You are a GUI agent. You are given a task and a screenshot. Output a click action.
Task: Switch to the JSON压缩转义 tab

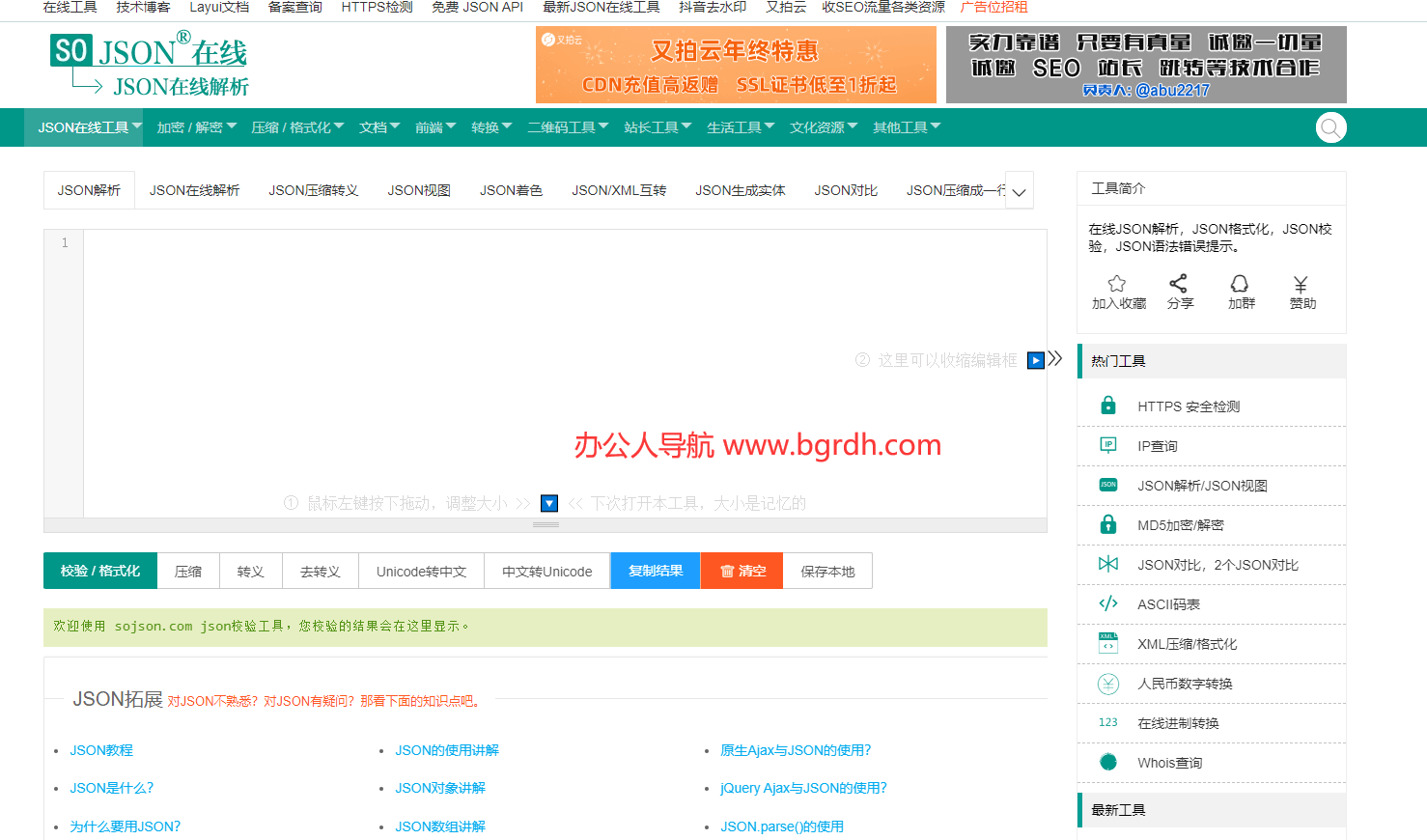point(313,190)
